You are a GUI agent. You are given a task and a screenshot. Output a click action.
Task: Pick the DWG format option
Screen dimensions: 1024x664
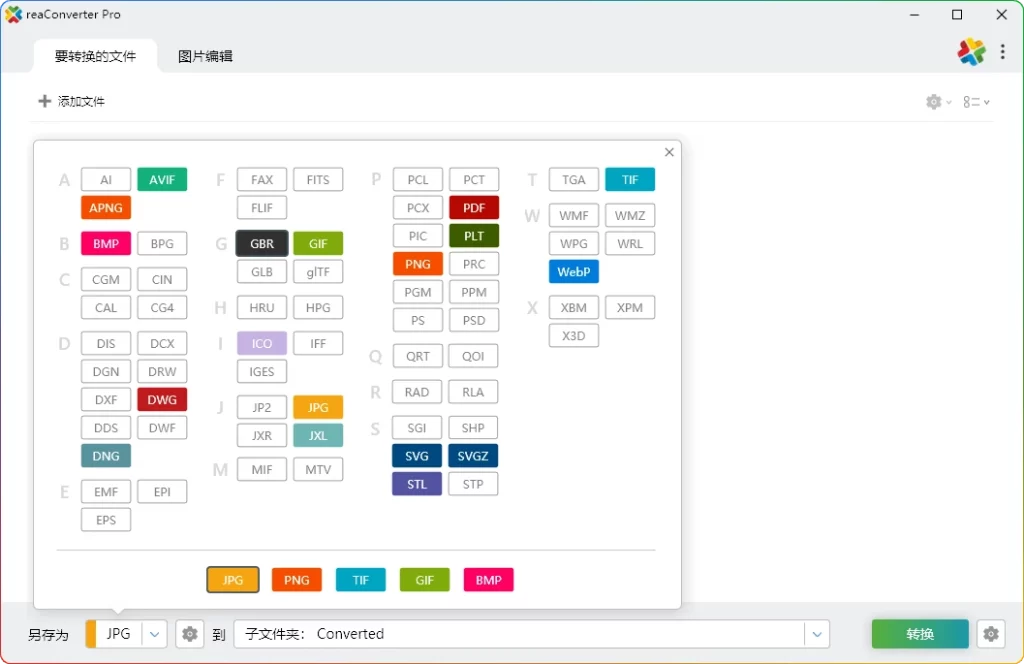(162, 399)
